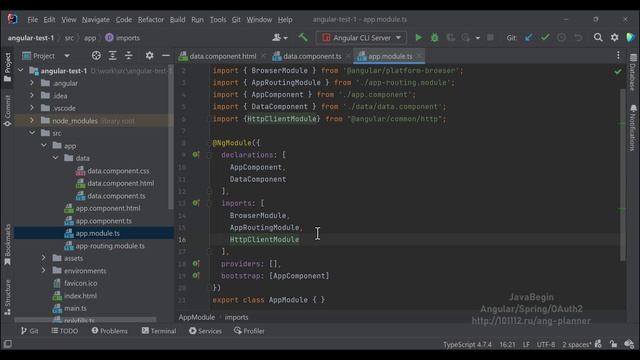Open the File menu
The height and width of the screenshot is (360, 640).
point(33,20)
